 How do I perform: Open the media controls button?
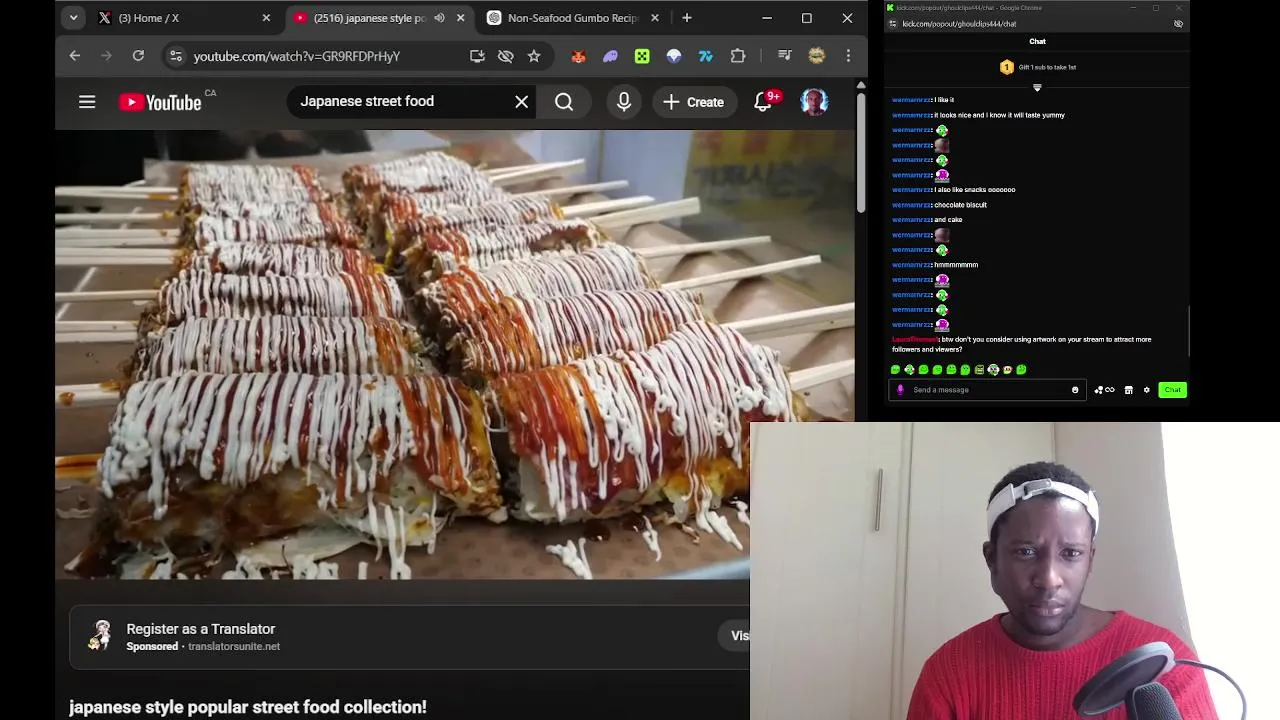[784, 56]
